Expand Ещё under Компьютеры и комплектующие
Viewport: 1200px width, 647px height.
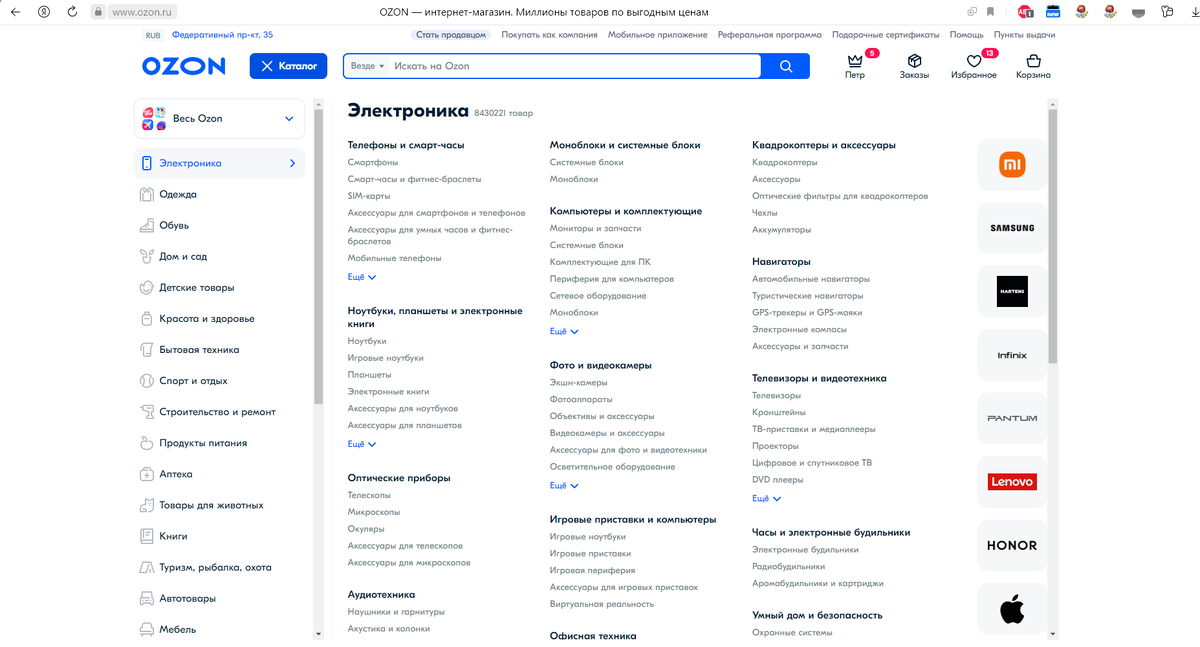564,331
